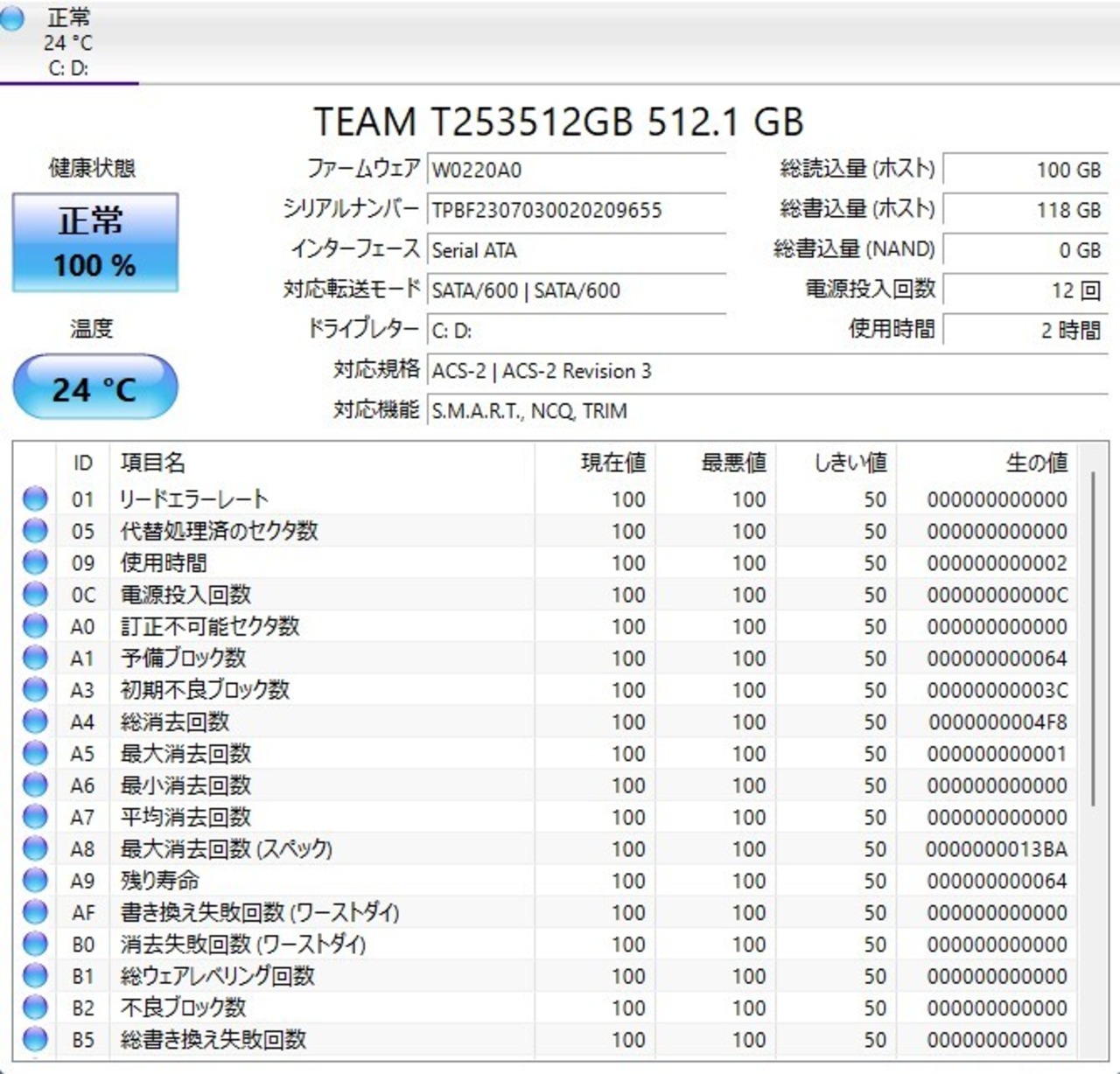Click the status circle for row 01 リードエラーレート
1120x1074 pixels.
coord(35,499)
